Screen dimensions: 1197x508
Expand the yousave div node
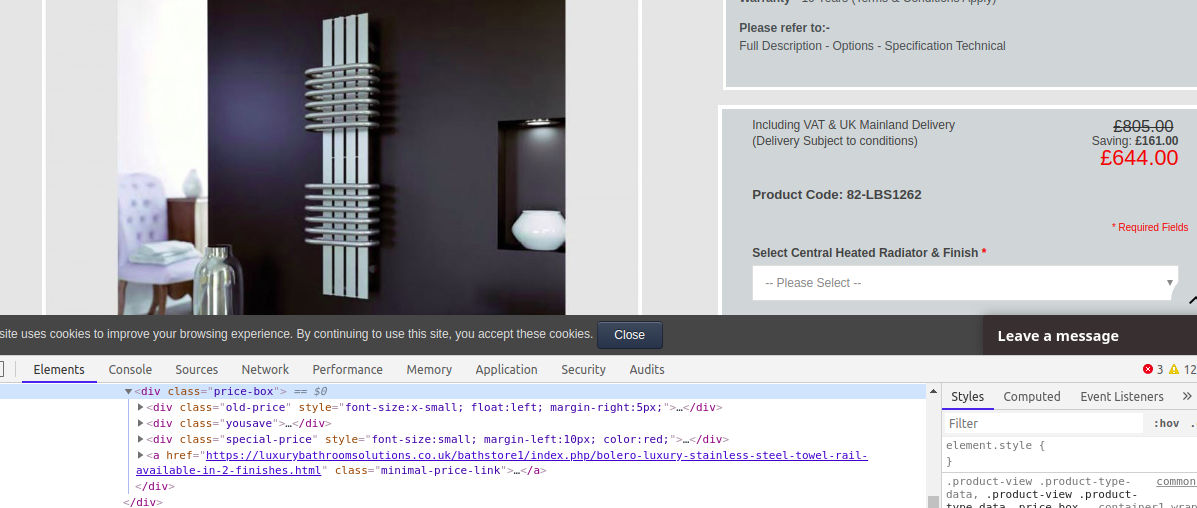[141, 424]
